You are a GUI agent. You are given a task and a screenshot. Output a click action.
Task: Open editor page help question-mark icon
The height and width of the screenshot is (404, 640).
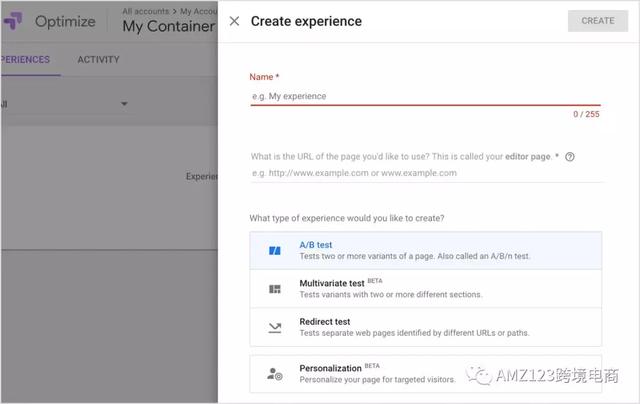pyautogui.click(x=570, y=157)
